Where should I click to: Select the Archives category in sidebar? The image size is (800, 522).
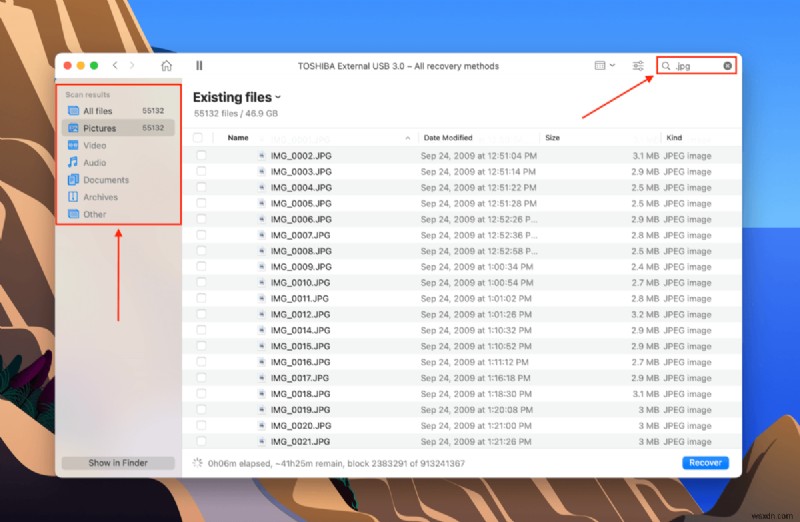[x=118, y=197]
